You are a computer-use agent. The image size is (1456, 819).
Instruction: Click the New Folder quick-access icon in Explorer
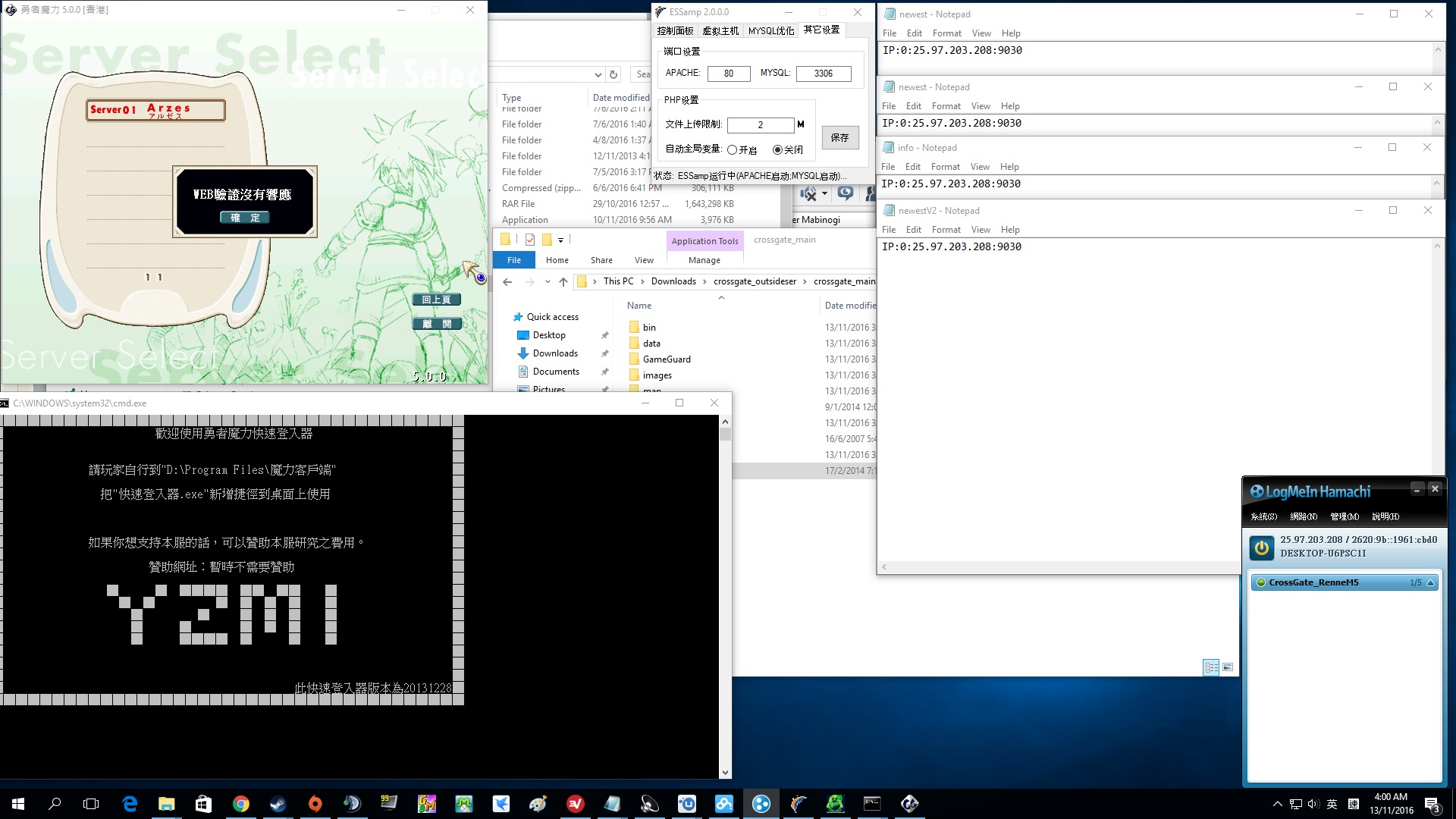coord(546,240)
